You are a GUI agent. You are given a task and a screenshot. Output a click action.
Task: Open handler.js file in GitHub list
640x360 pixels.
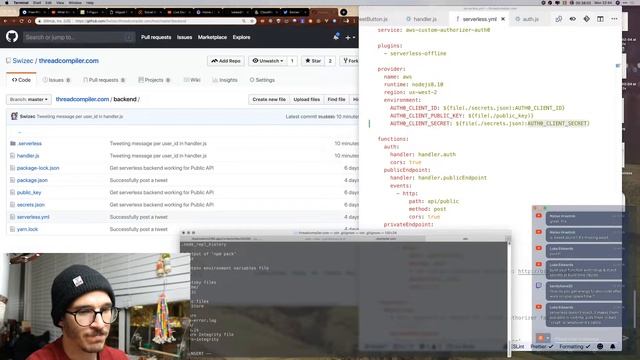28,156
